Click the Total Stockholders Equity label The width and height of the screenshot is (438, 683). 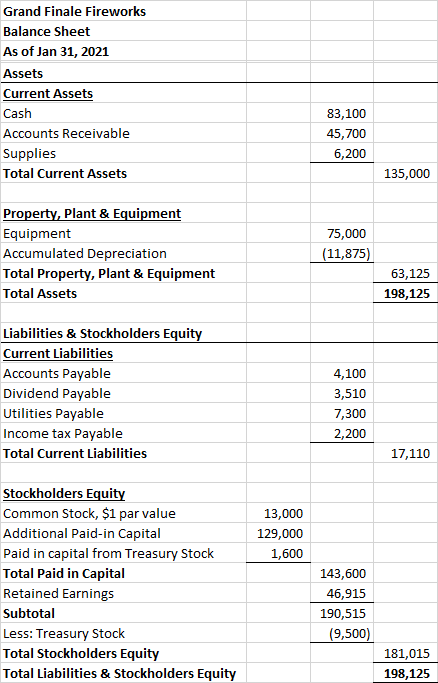click(81, 654)
